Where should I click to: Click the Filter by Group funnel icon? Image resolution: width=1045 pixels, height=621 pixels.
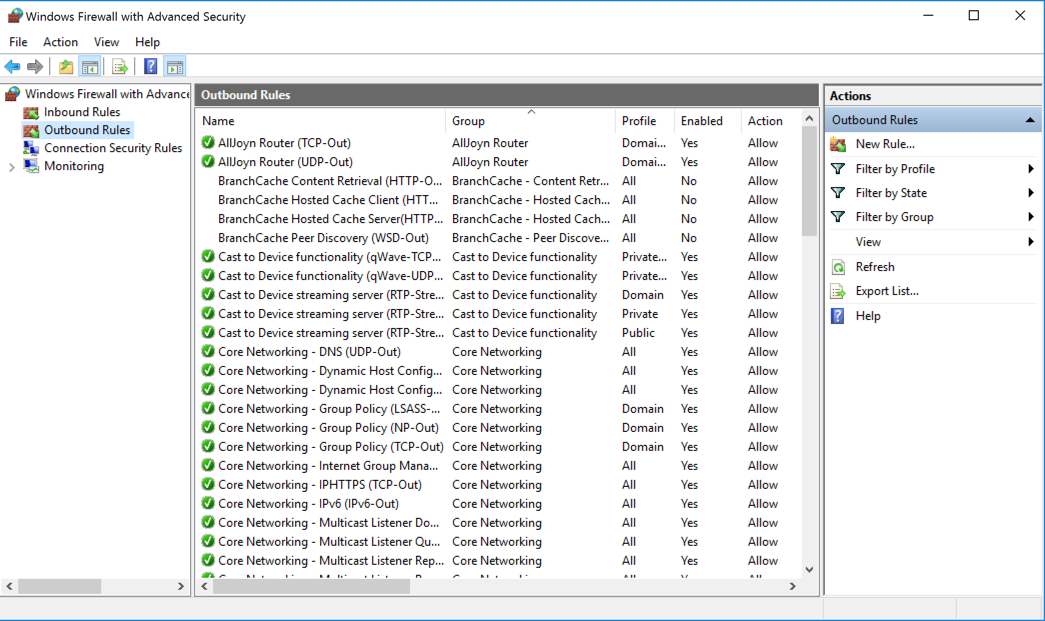838,217
